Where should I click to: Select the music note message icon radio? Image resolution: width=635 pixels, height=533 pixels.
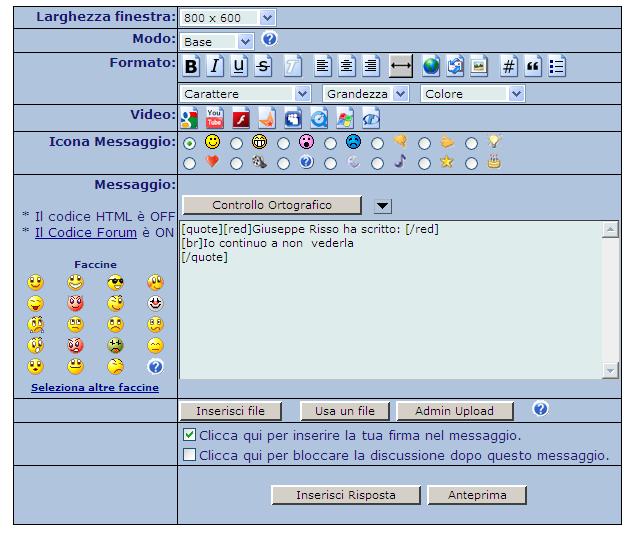[x=377, y=164]
